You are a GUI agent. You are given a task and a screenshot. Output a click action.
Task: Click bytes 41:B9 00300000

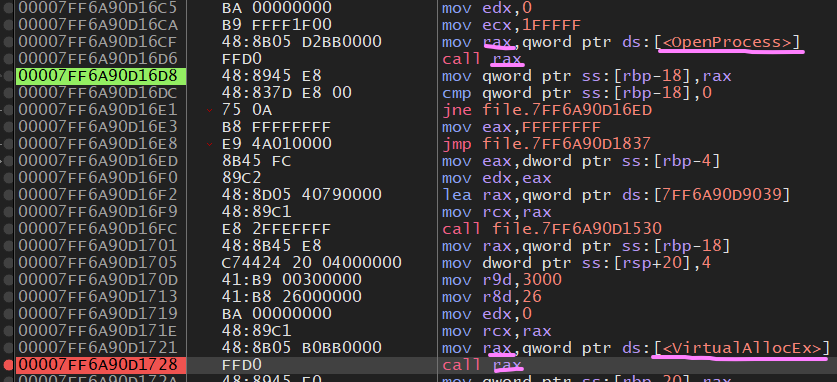[x=291, y=280]
